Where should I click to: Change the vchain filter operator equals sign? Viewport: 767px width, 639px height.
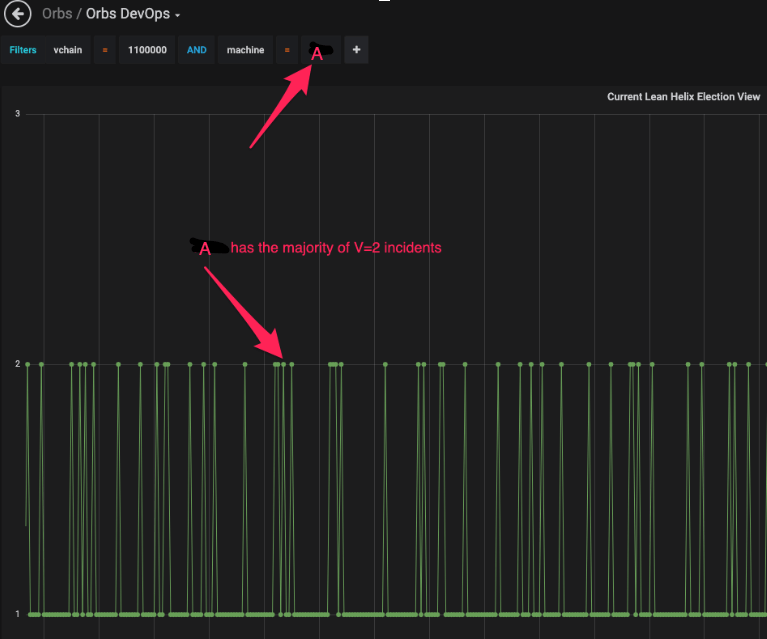click(105, 50)
